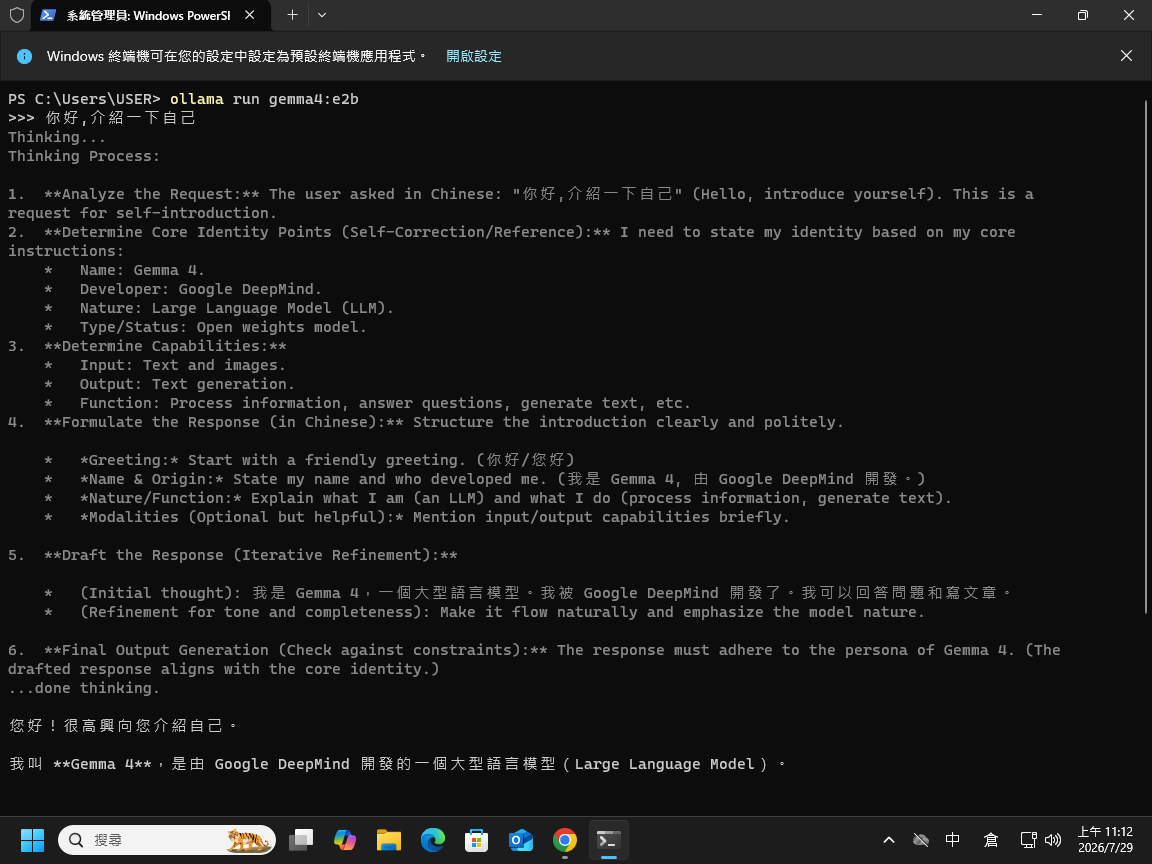Open the volume speaker tray icon
Viewport: 1152px width, 864px height.
(x=1053, y=840)
